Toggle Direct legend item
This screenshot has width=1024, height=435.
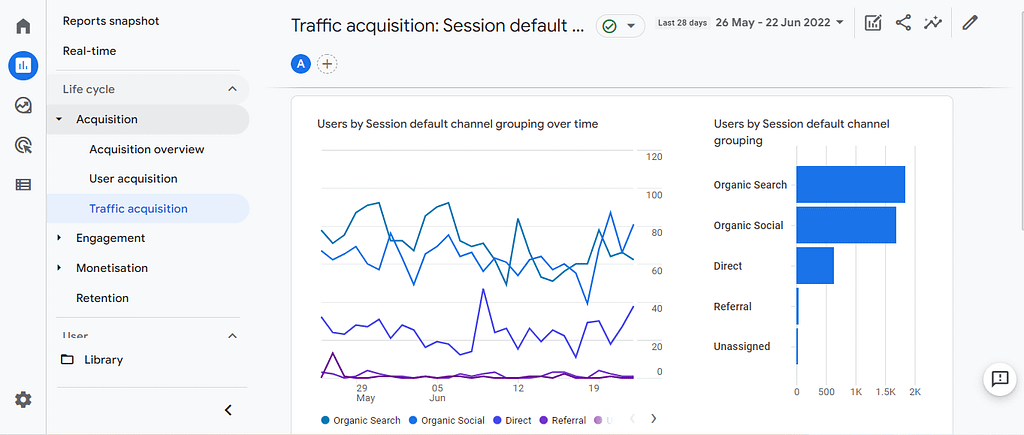pyautogui.click(x=513, y=421)
